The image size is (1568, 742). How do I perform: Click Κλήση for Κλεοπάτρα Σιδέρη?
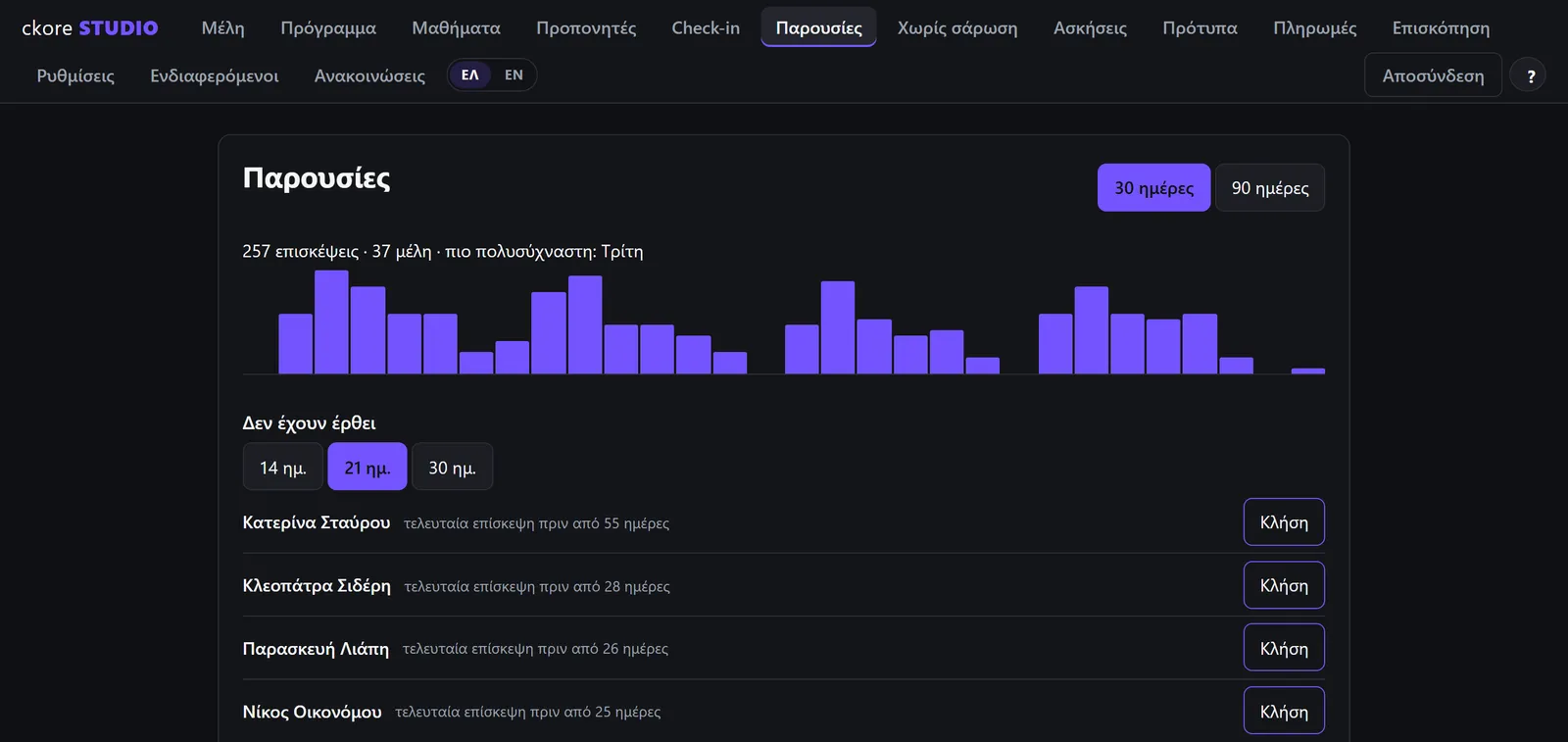tap(1284, 585)
